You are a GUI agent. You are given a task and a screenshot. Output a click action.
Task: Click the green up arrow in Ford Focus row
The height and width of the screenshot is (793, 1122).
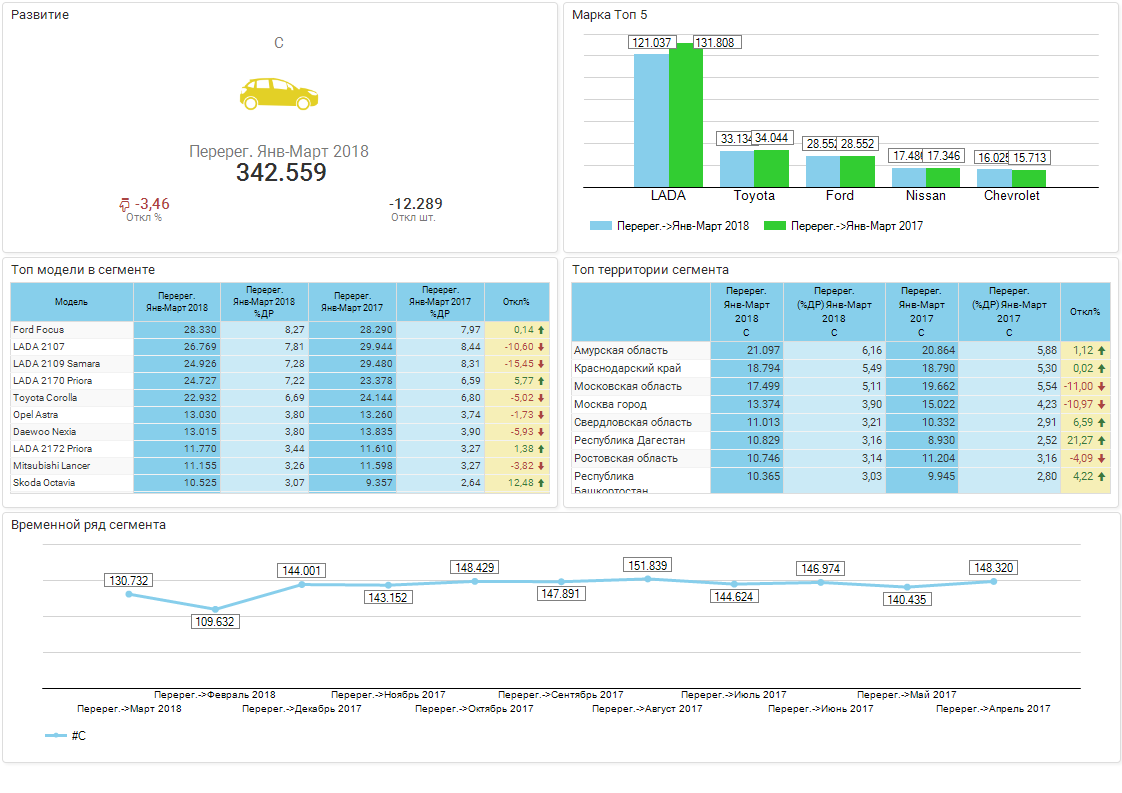point(541,329)
